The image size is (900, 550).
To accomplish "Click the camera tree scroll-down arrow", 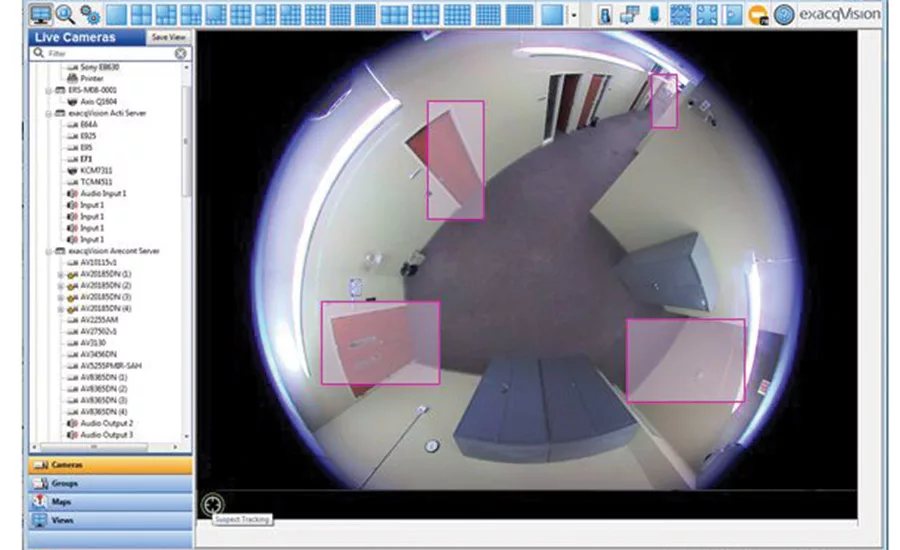I will pos(186,436).
